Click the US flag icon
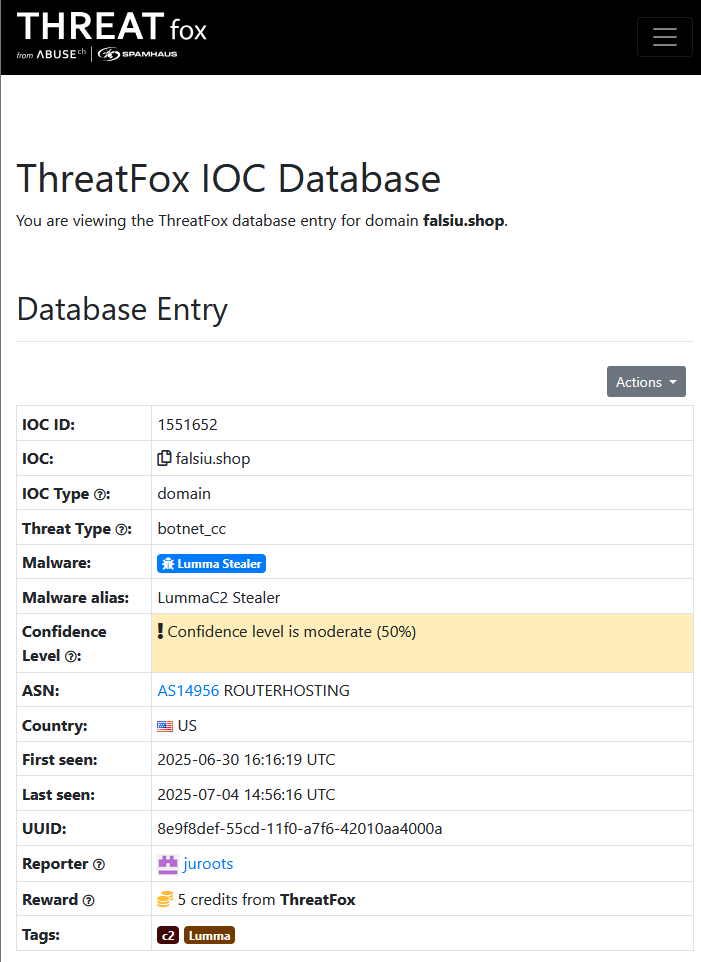Viewport: 701px width, 962px height. (165, 726)
